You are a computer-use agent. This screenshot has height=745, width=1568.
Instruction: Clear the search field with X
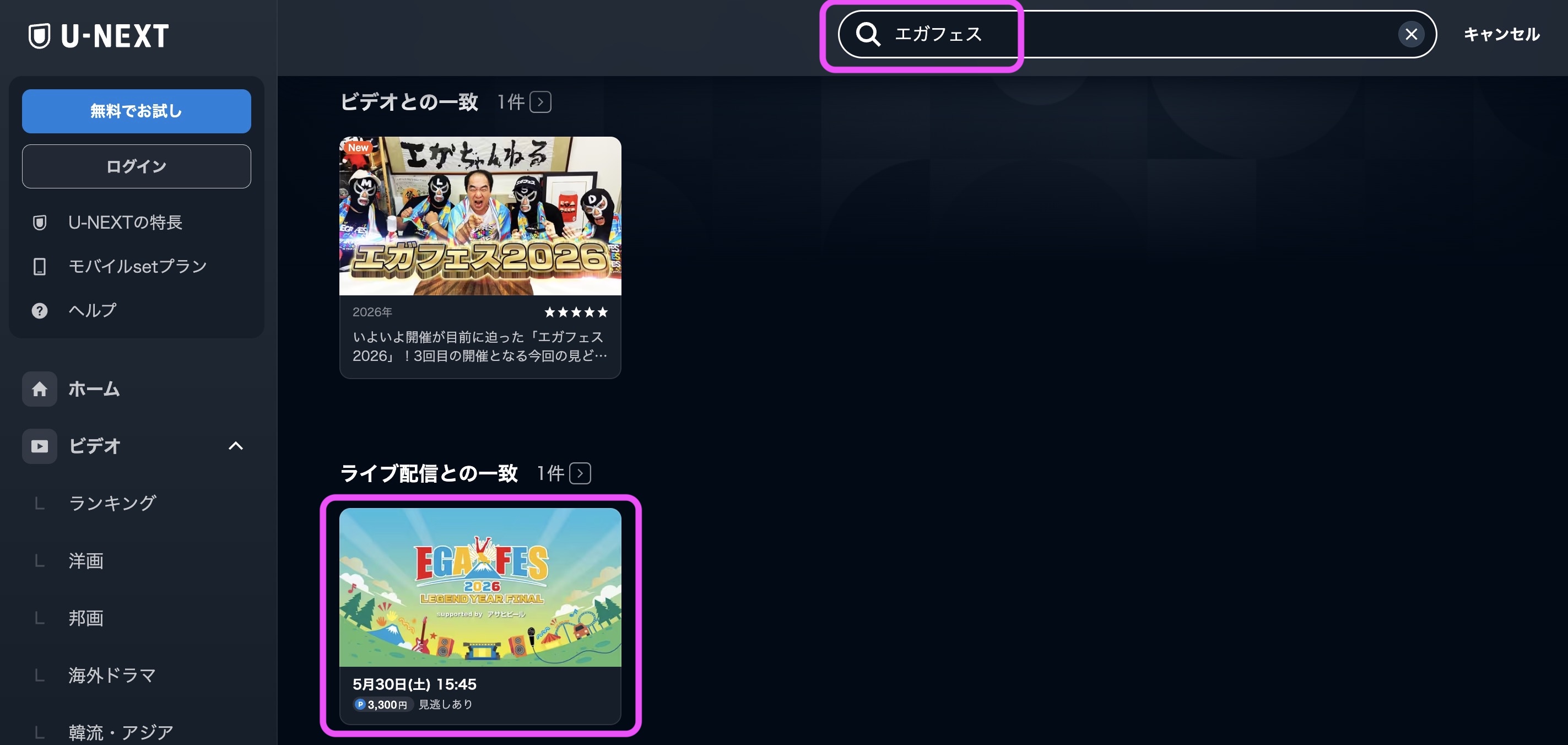(x=1411, y=34)
